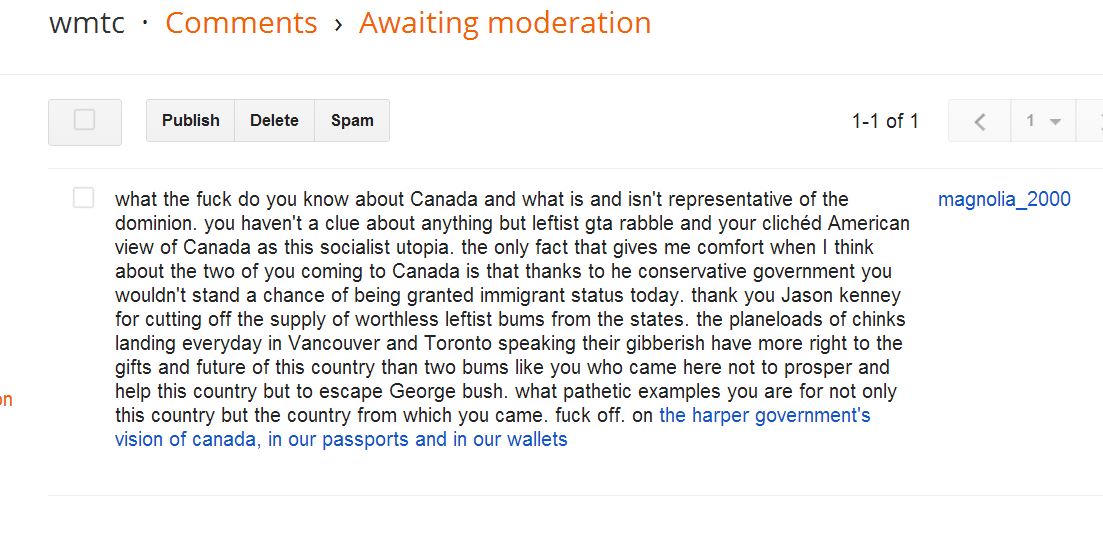Click page number 1 in pagination
The width and height of the screenshot is (1103, 546).
point(1030,121)
